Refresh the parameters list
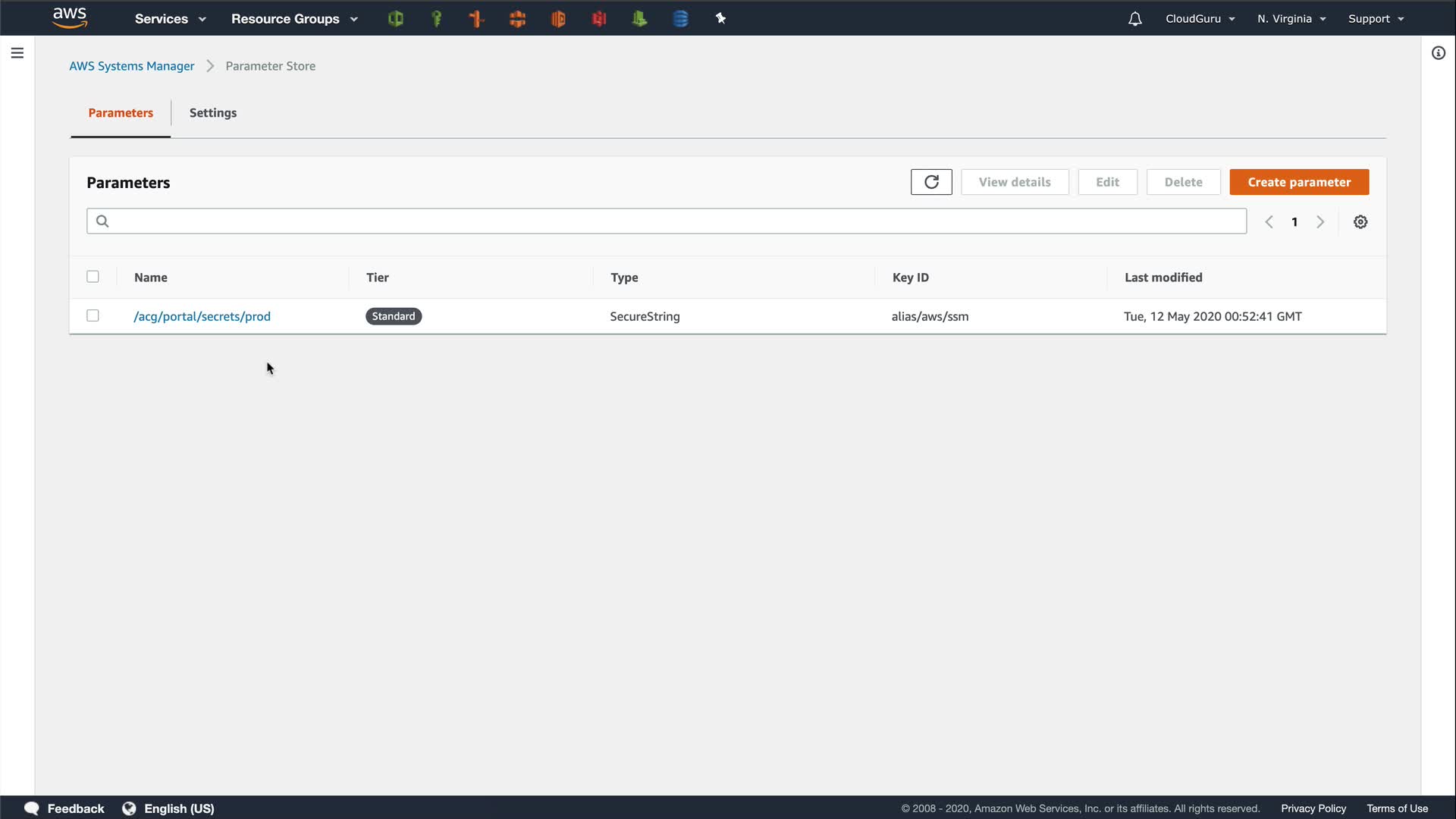Viewport: 1456px width, 819px height. click(931, 182)
